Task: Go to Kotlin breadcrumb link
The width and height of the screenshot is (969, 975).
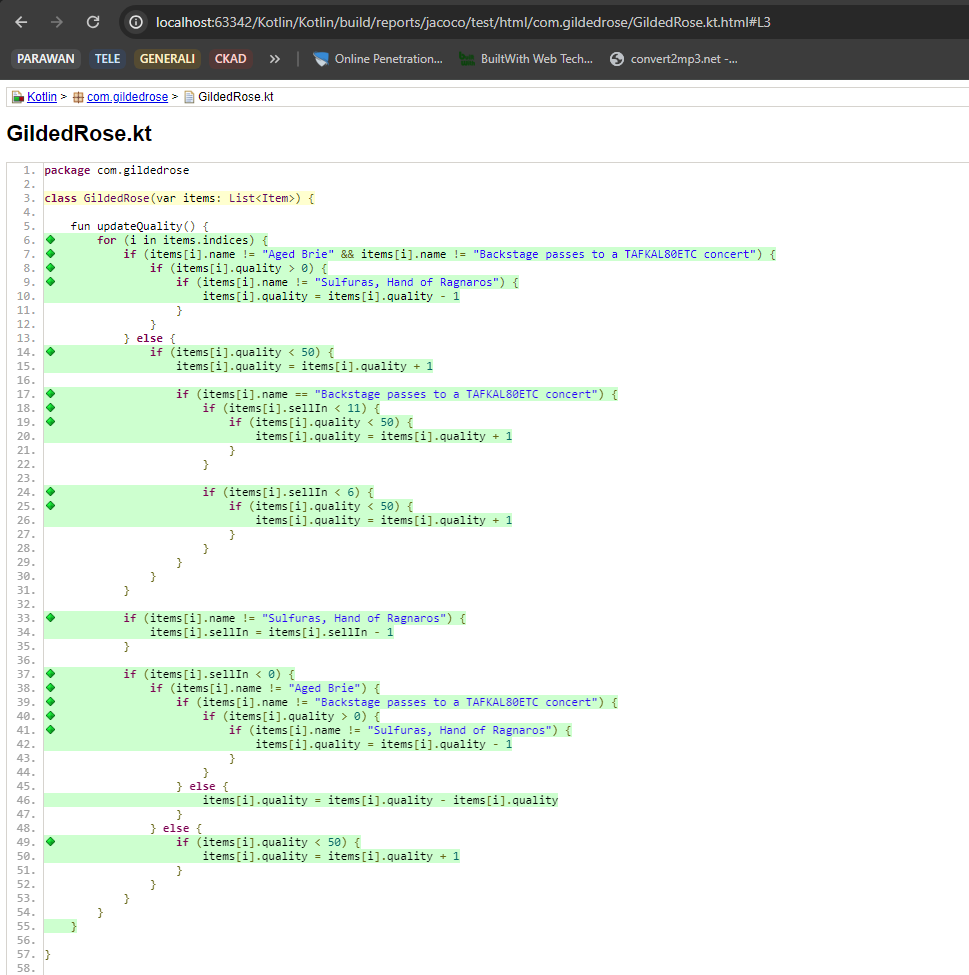Action: (x=41, y=97)
